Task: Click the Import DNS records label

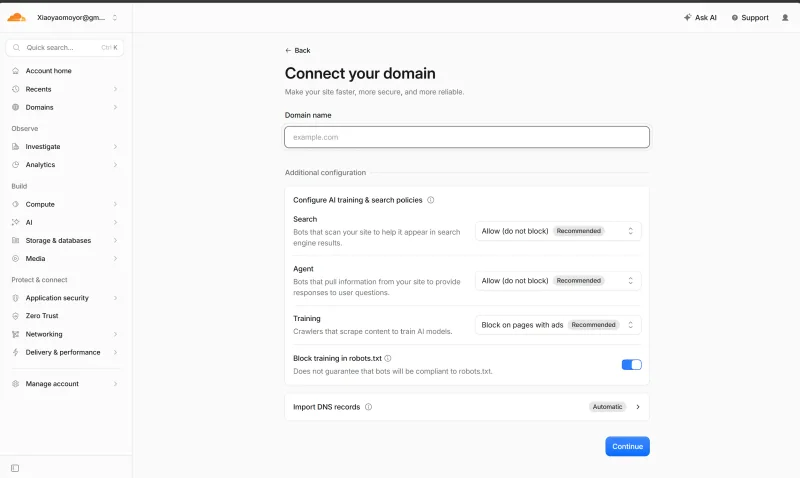Action: (327, 407)
